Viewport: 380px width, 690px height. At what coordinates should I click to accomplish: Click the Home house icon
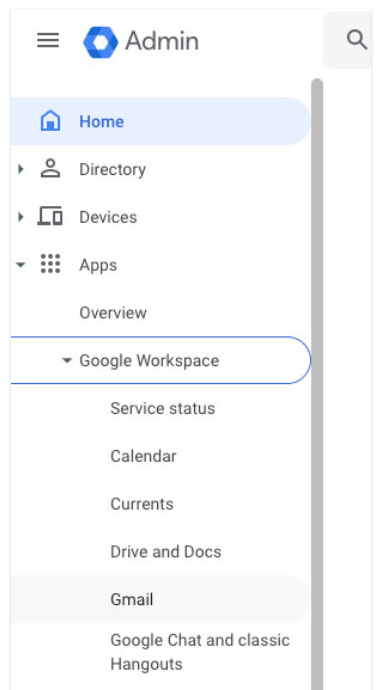(x=51, y=121)
